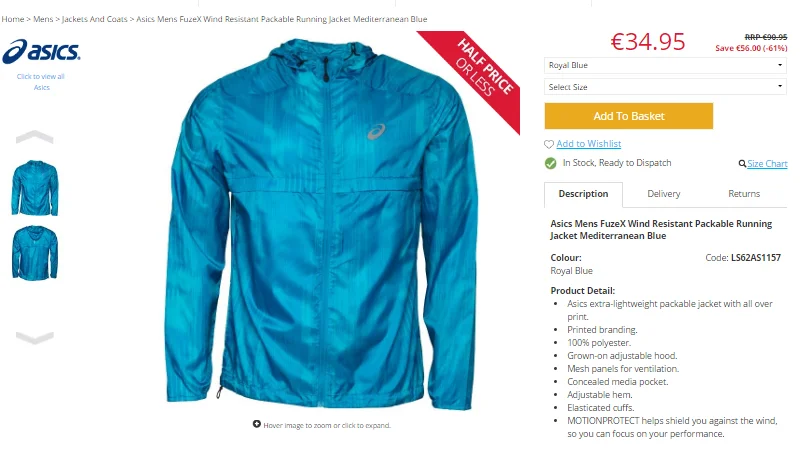Open the Size Chart link
The image size is (808, 458).
click(767, 164)
